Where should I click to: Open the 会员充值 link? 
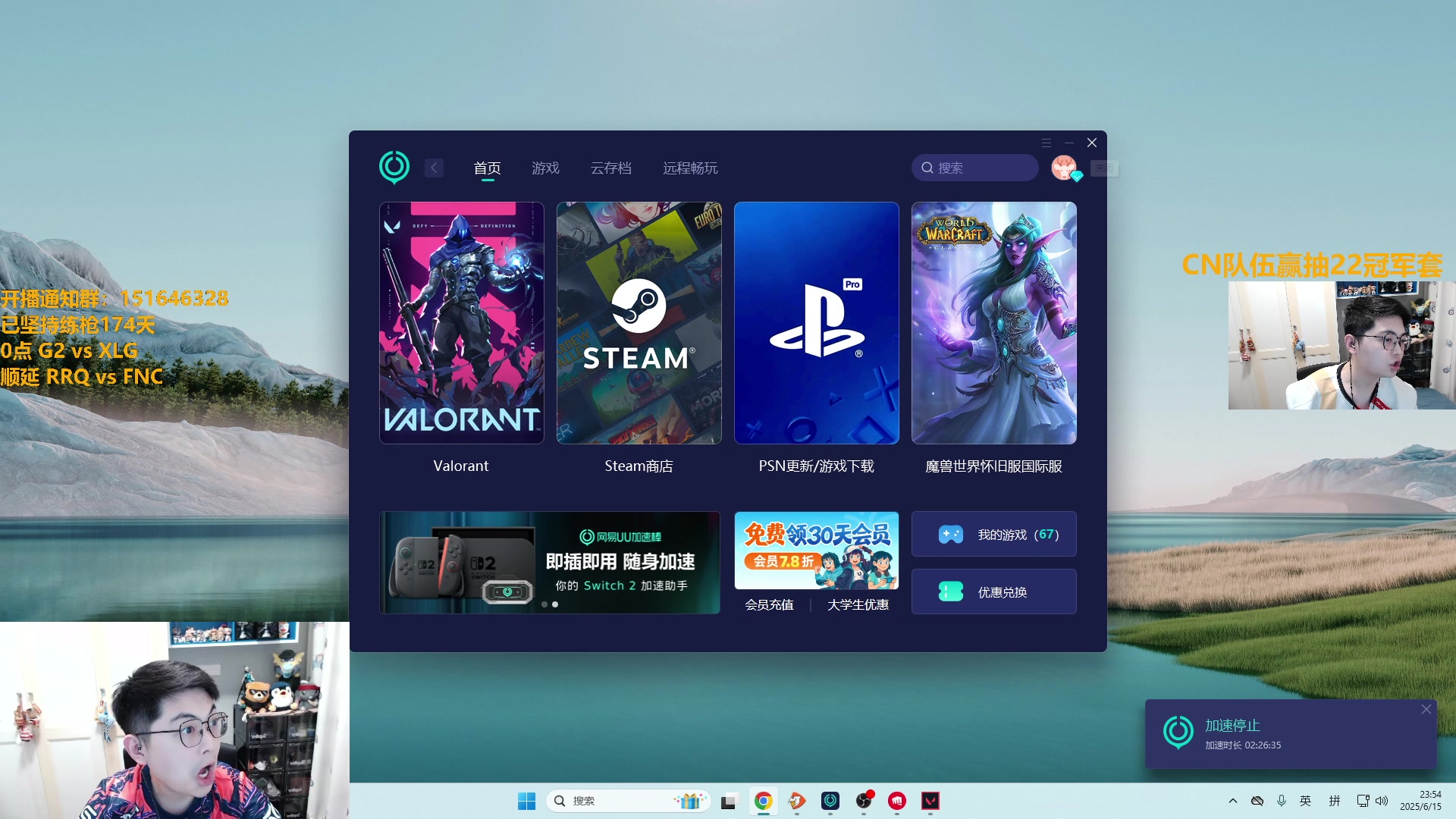point(769,604)
